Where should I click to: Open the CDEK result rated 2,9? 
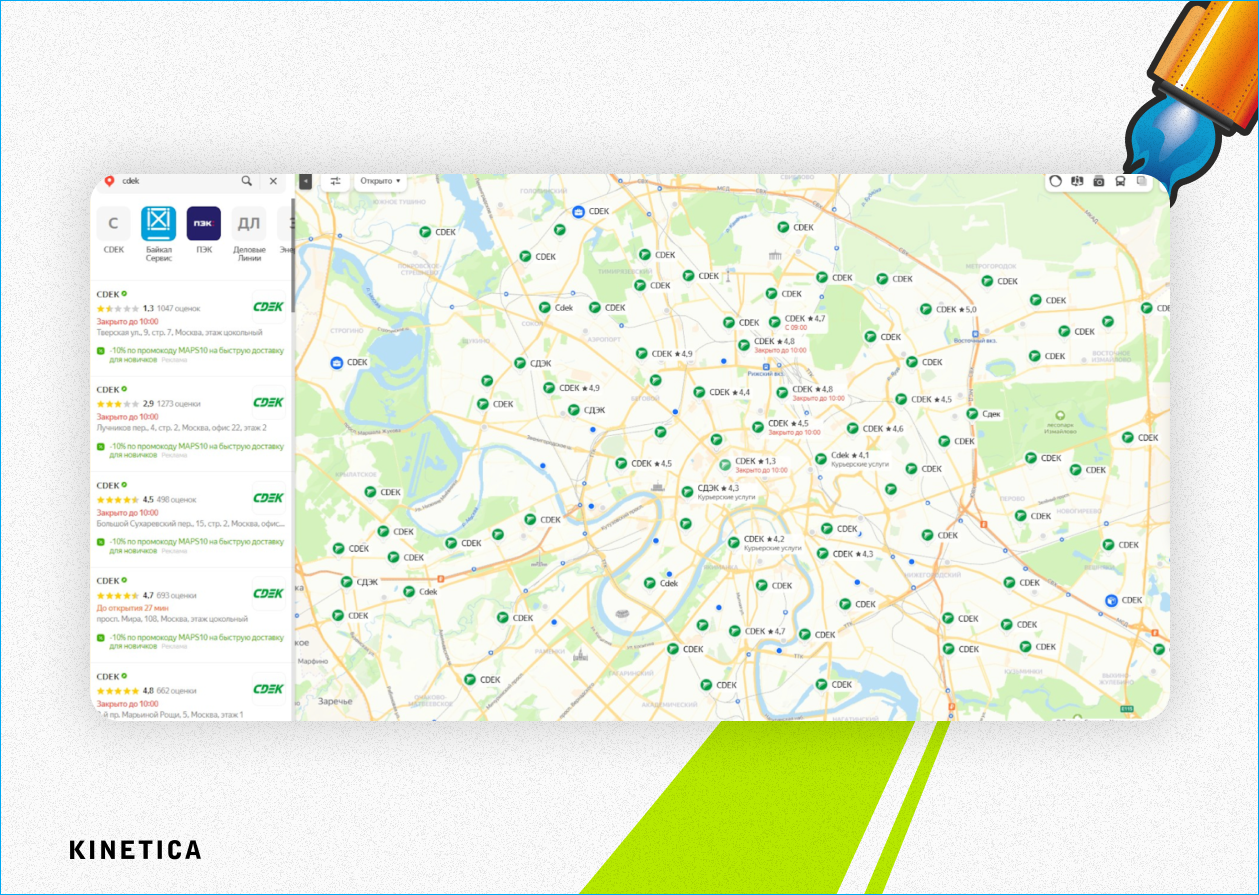pyautogui.click(x=191, y=423)
